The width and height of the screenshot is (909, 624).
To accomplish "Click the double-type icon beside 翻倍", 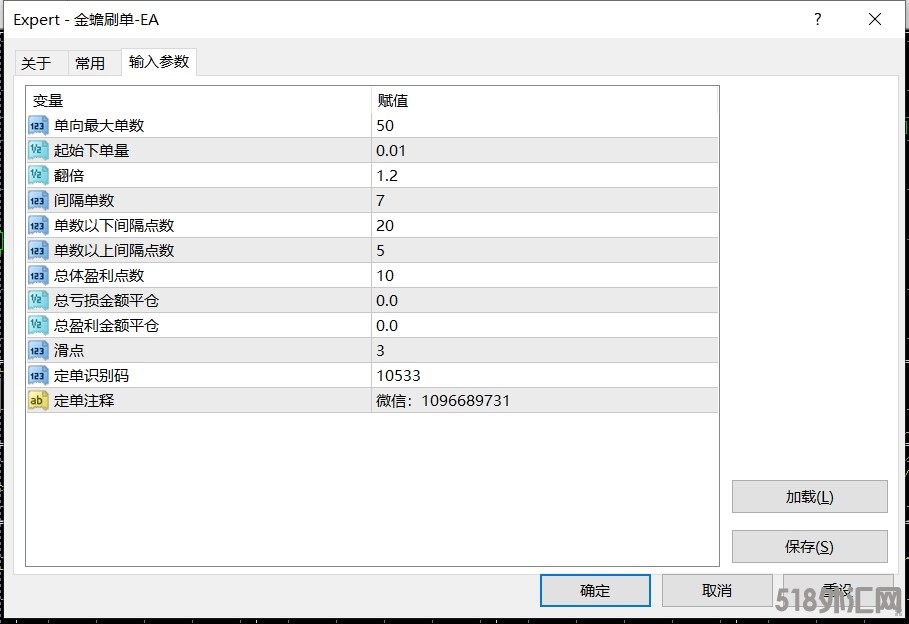I will coord(38,175).
